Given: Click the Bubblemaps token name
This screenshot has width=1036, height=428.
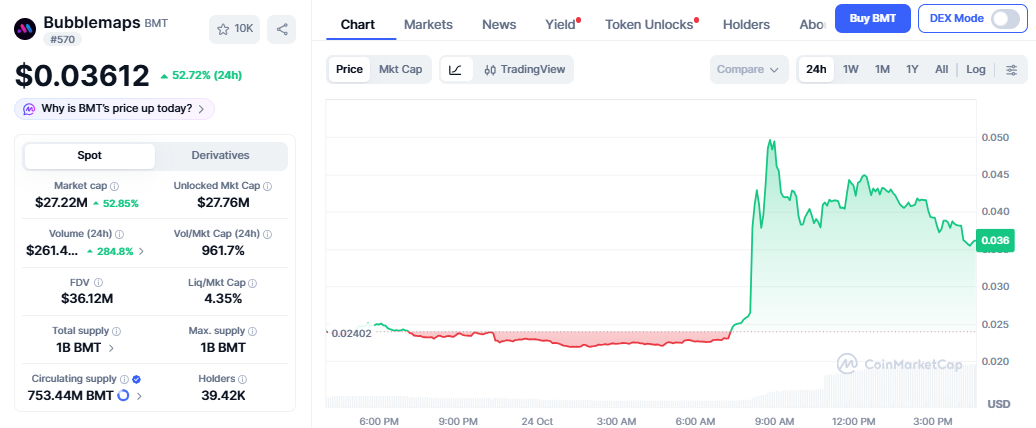Looking at the screenshot, I should click(x=92, y=22).
